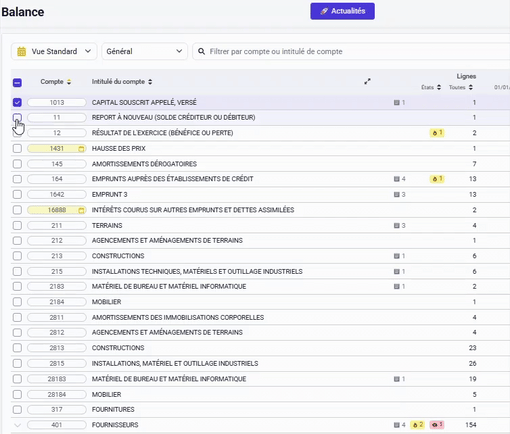Screen dimensions: 510x434
Task: Click the expand arrows icon in header
Action: pos(367,81)
